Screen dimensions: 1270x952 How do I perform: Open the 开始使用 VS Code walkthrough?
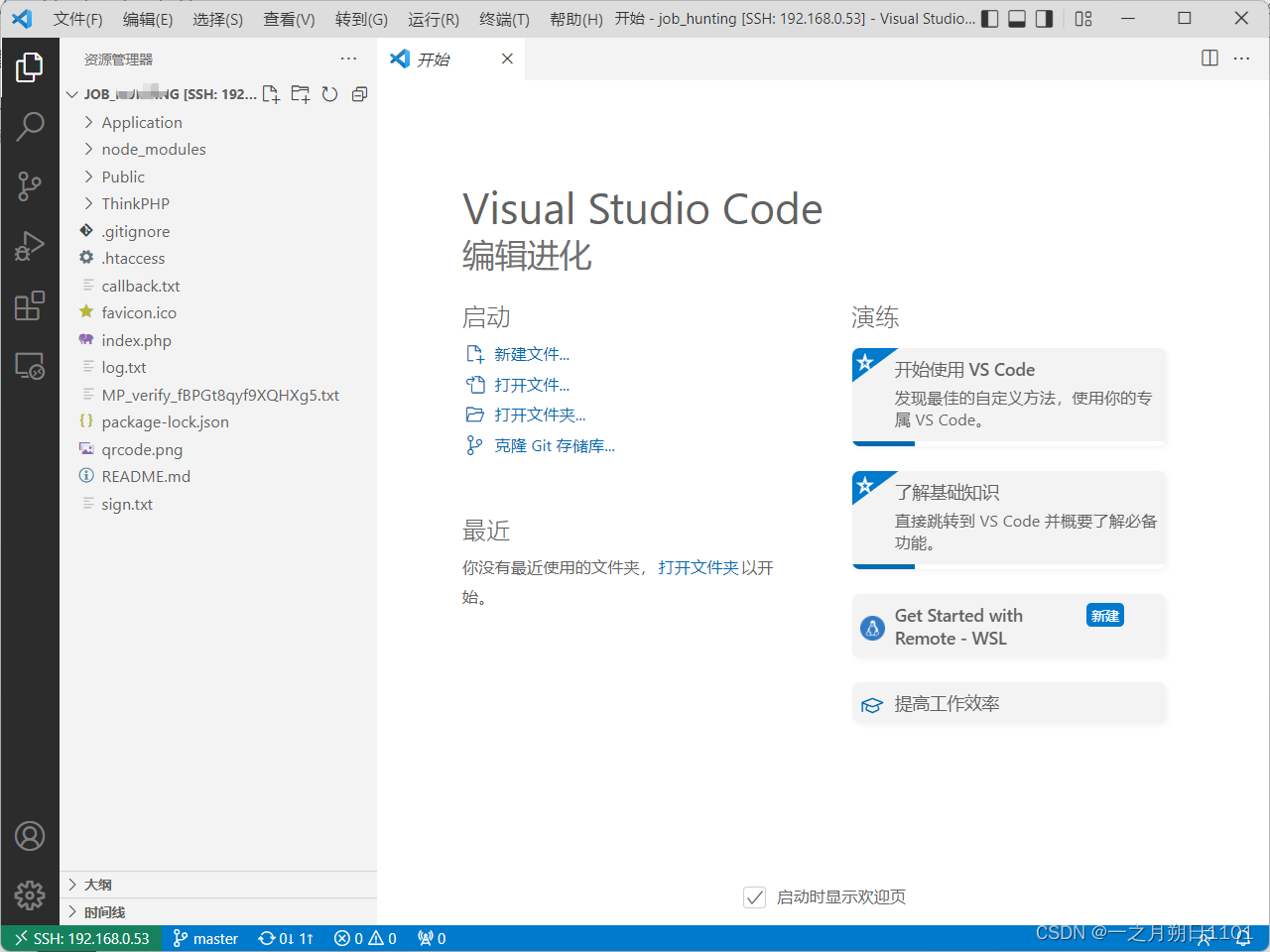pos(1009,397)
